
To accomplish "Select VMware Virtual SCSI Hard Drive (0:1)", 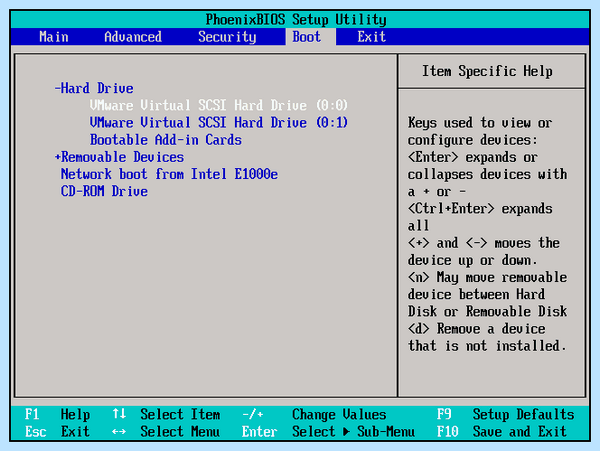I will pos(218,123).
